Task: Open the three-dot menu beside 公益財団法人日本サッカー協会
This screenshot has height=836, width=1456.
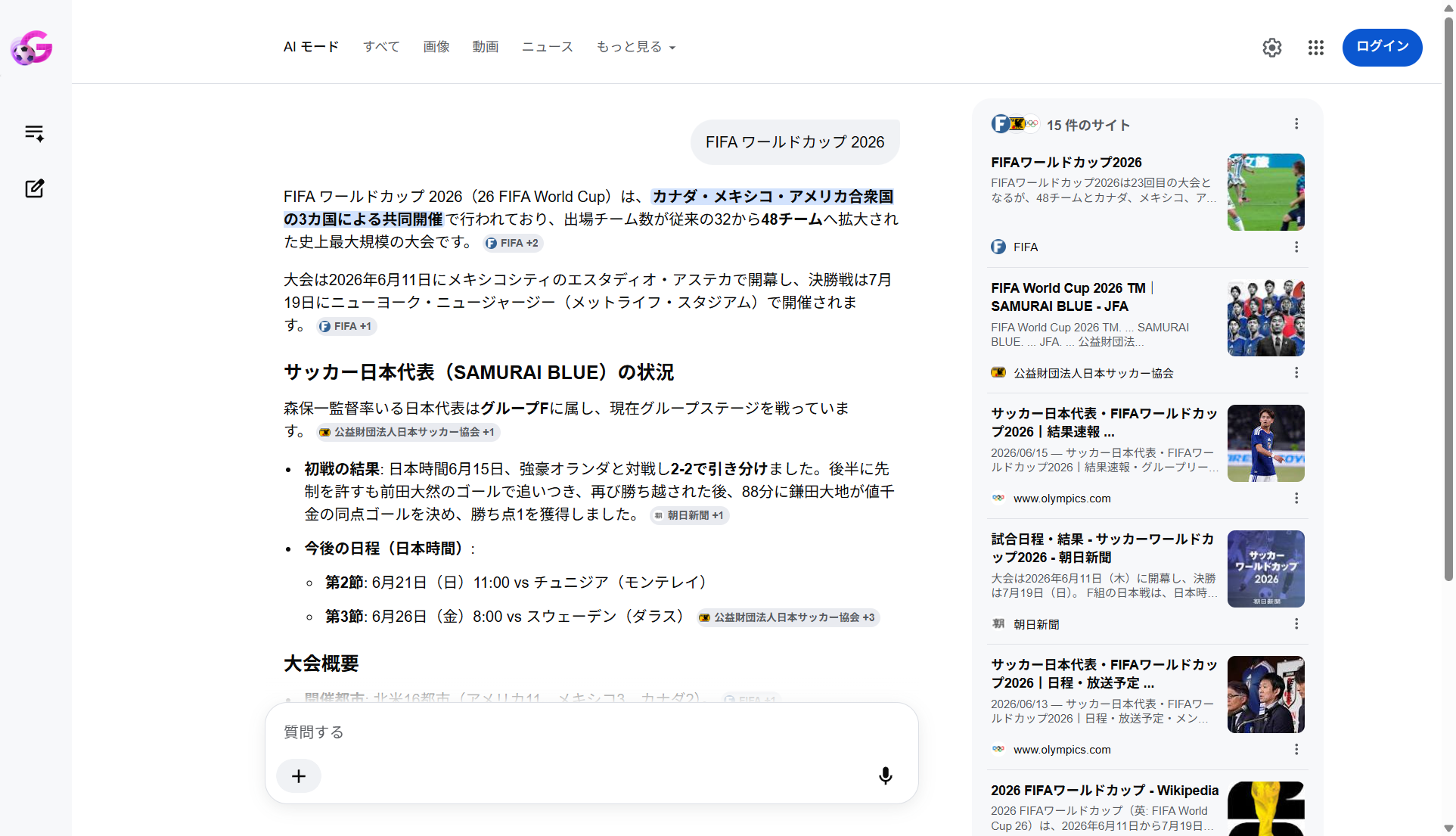Action: tap(1296, 373)
